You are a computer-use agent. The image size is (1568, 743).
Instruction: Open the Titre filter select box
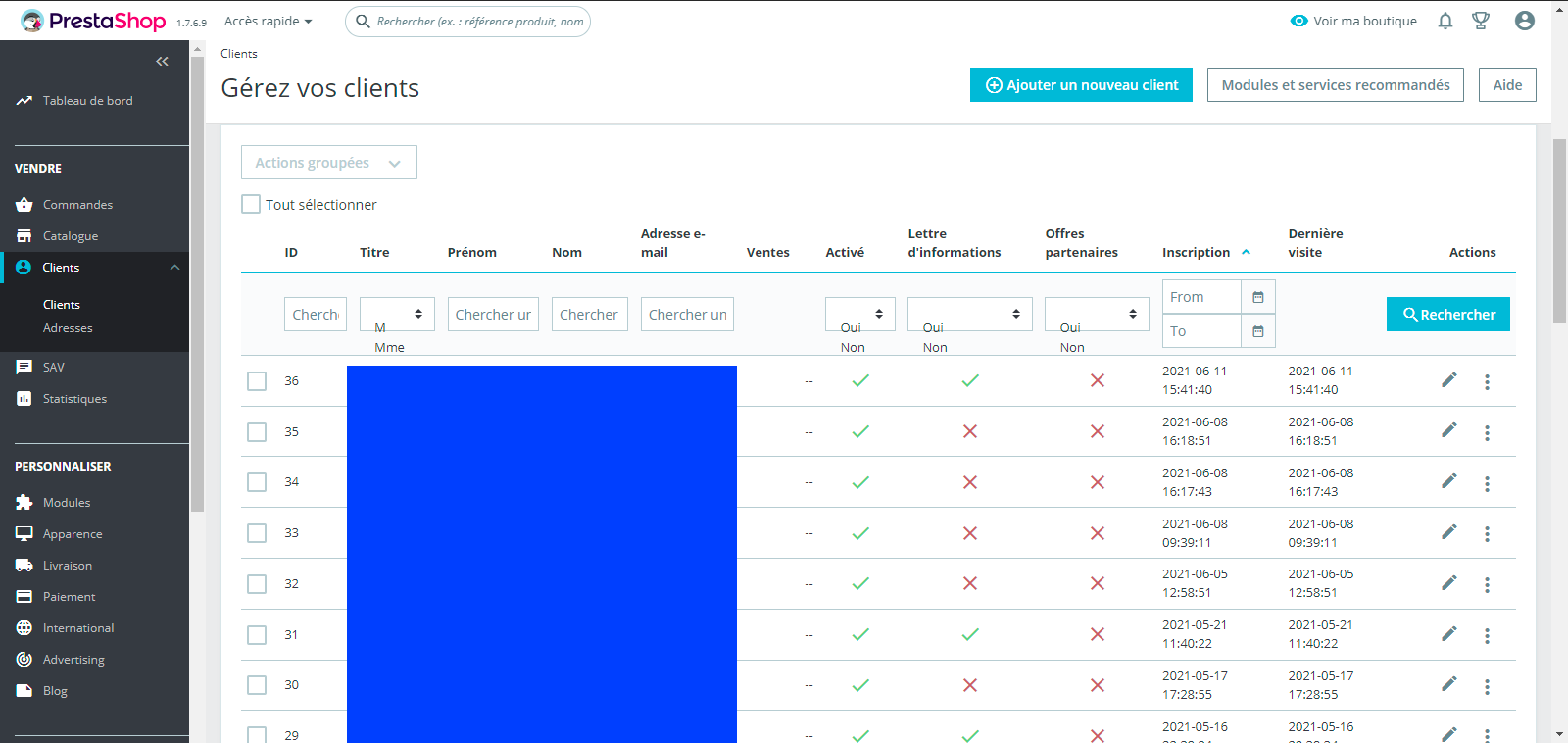397,314
